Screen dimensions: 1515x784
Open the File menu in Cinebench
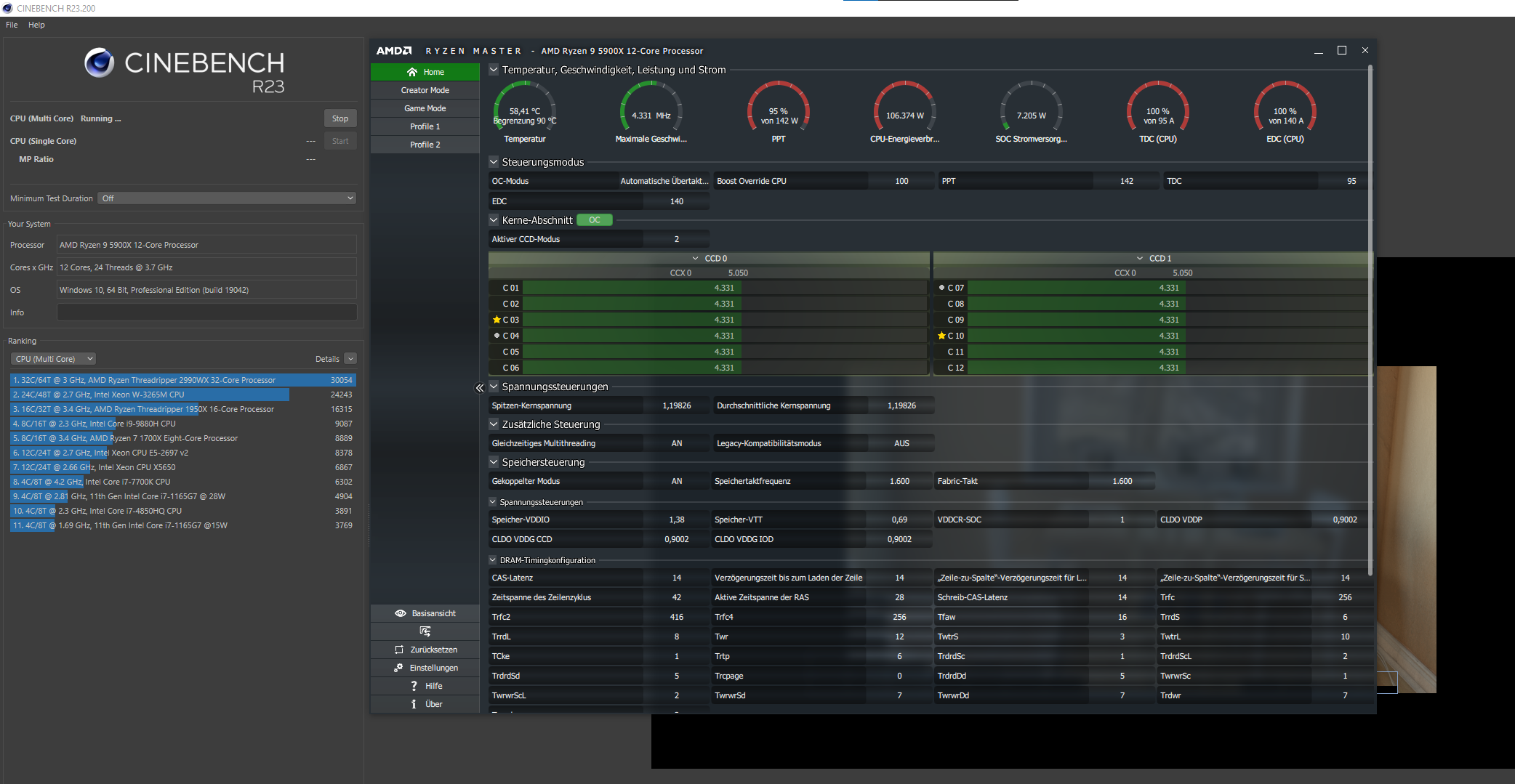click(x=12, y=25)
